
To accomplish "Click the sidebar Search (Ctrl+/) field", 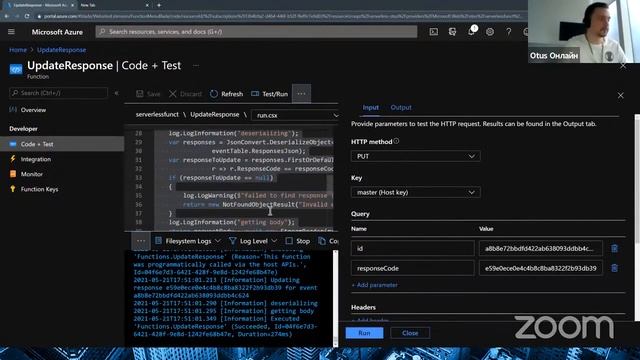I will point(58,93).
